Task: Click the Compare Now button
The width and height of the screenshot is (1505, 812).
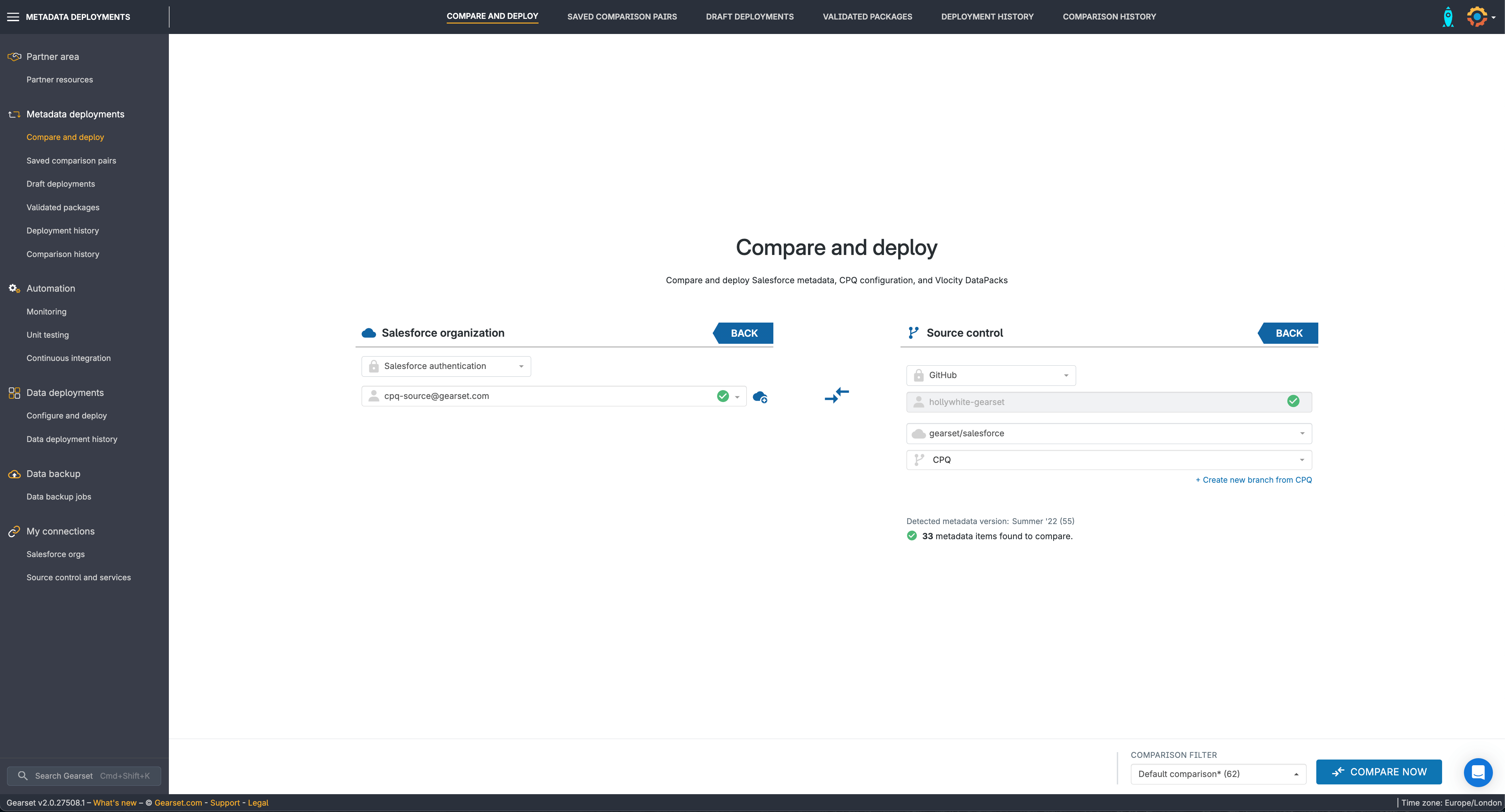Action: coord(1378,772)
